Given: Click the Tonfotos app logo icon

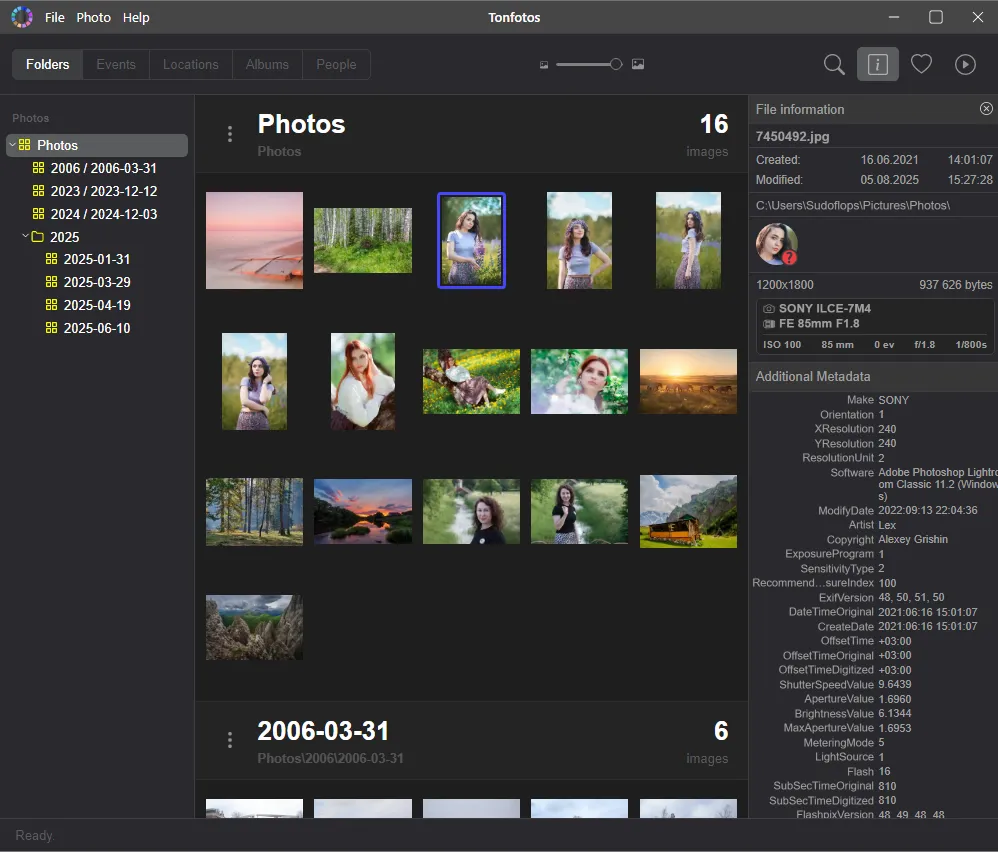Looking at the screenshot, I should click(22, 17).
